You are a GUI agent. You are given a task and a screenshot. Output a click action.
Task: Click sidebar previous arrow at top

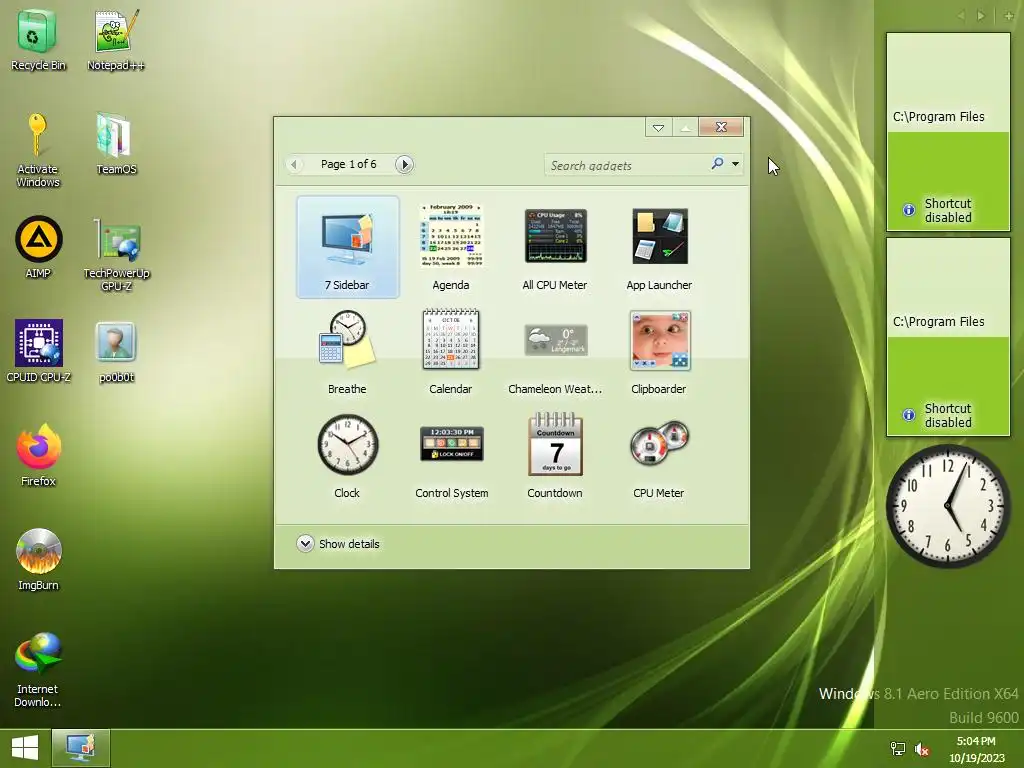pyautogui.click(x=961, y=16)
